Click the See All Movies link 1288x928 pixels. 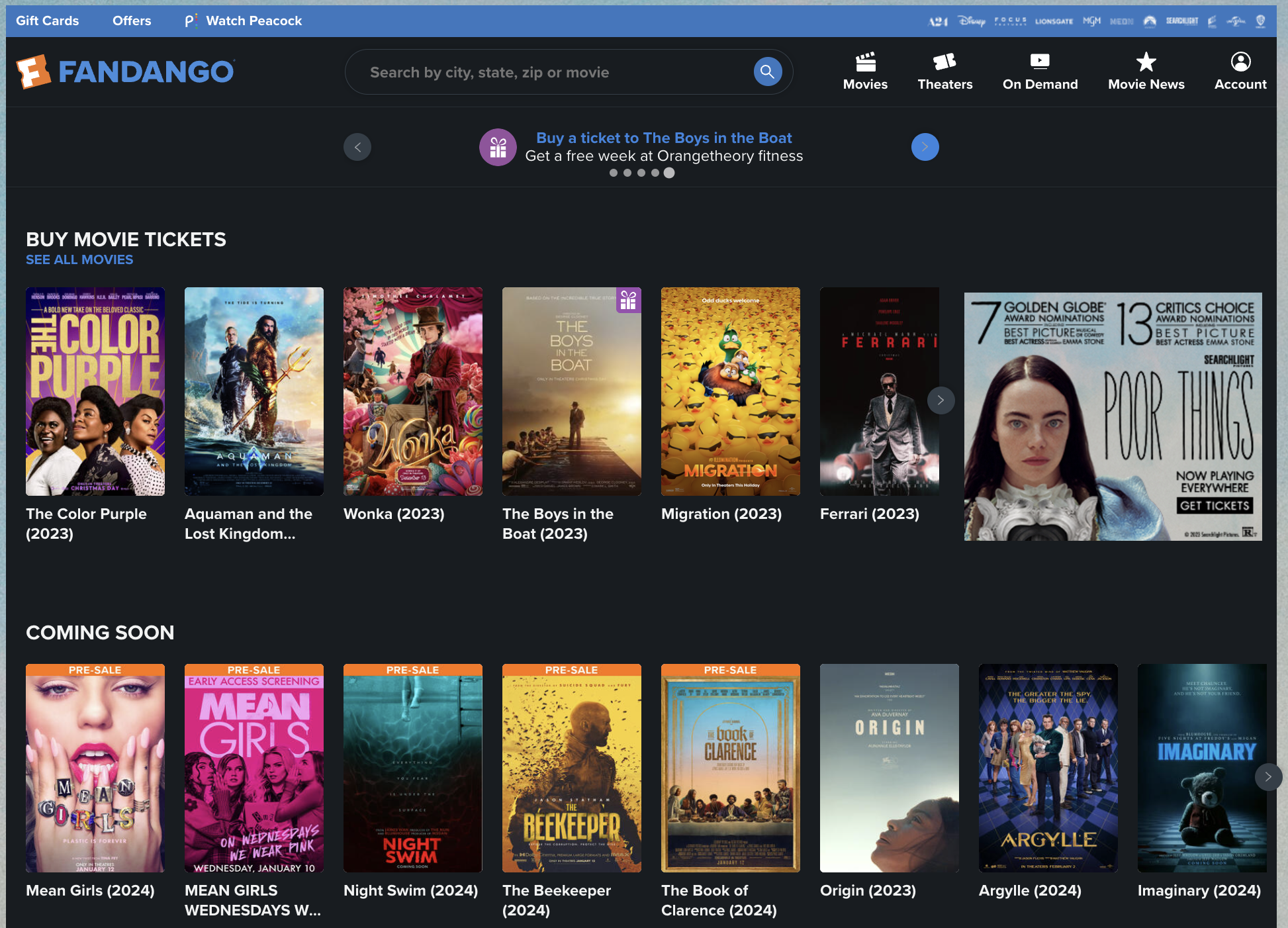79,259
